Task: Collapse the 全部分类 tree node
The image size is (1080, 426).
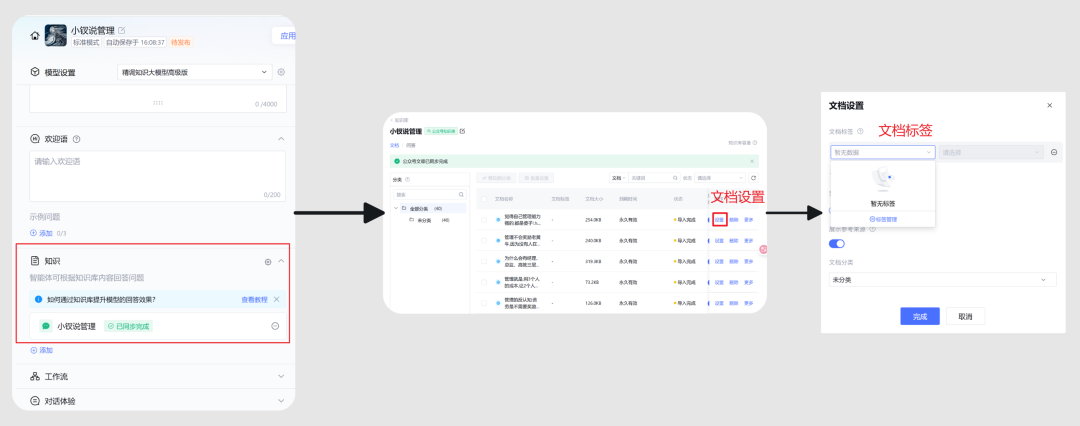Action: click(396, 208)
